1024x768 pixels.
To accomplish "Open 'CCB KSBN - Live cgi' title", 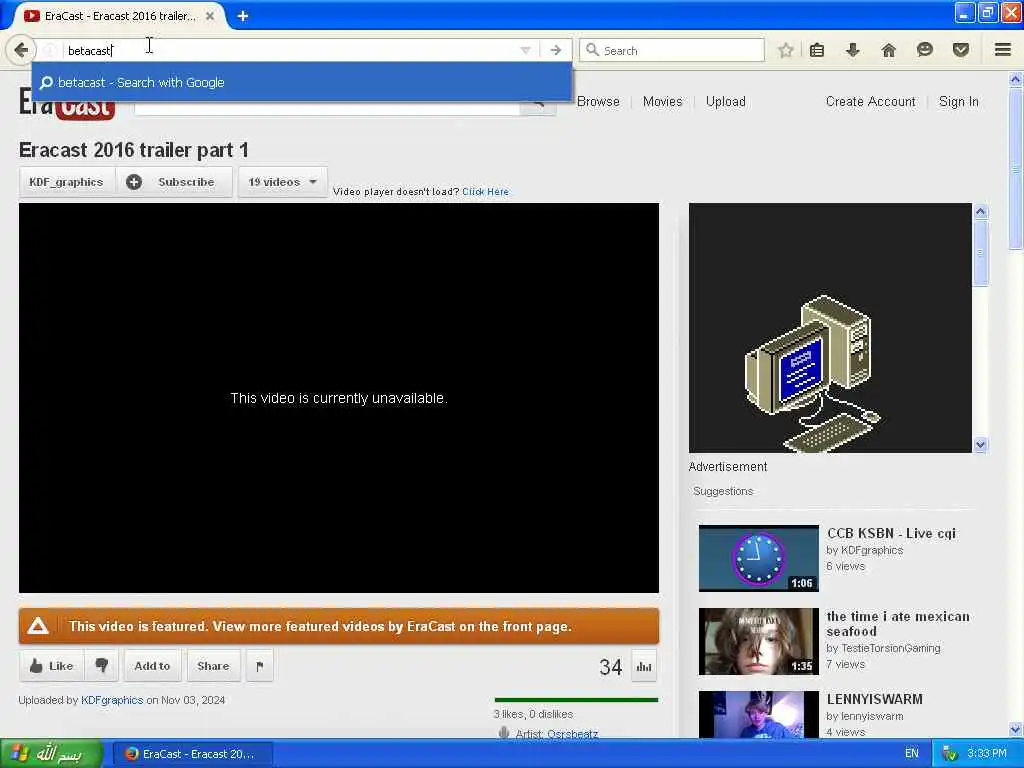I will pyautogui.click(x=891, y=533).
